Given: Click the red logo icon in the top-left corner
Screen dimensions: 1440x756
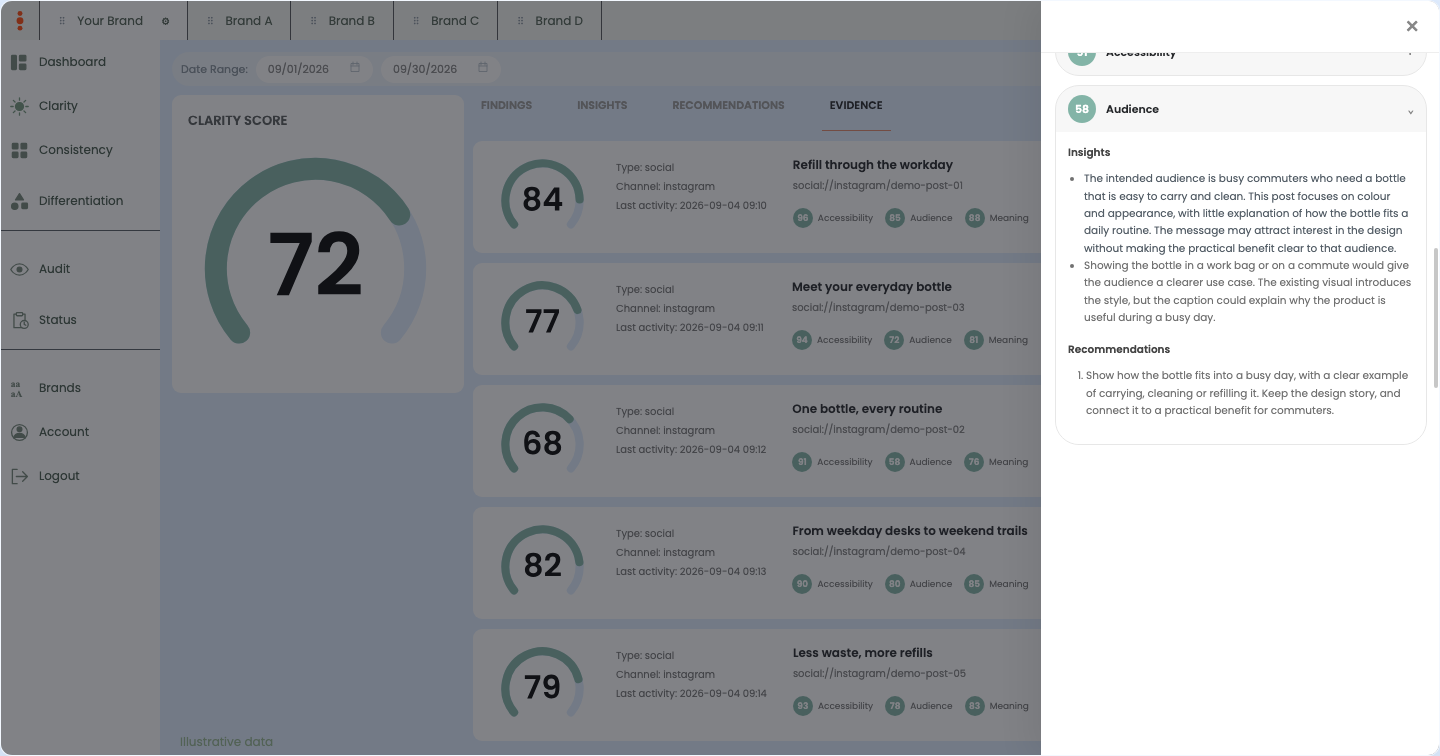Looking at the screenshot, I should tap(20, 20).
